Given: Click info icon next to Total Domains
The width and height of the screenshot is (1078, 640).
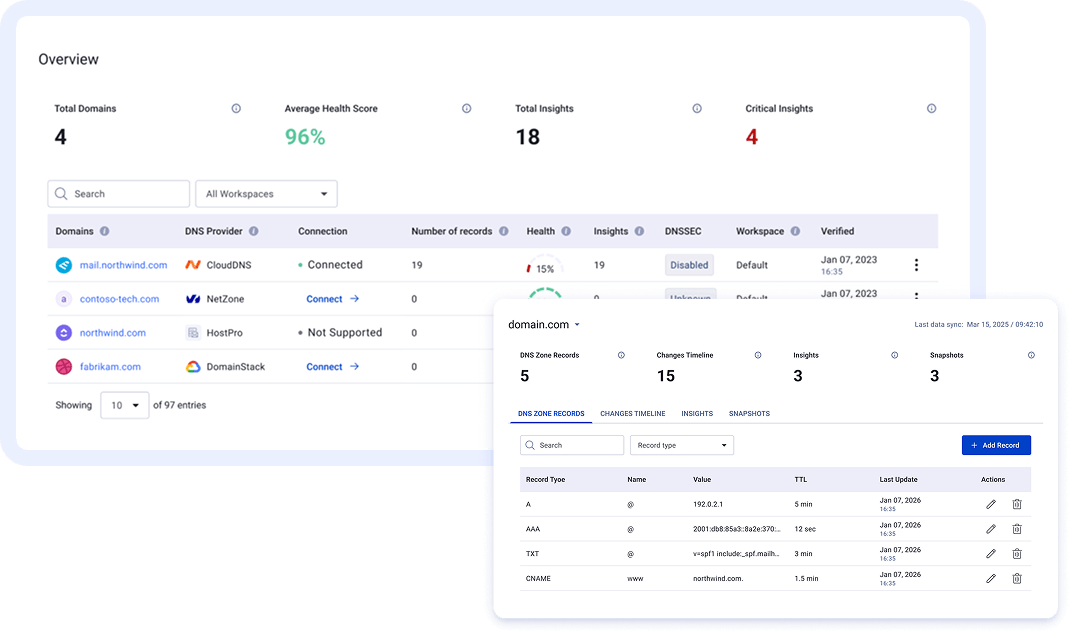Looking at the screenshot, I should tap(236, 109).
